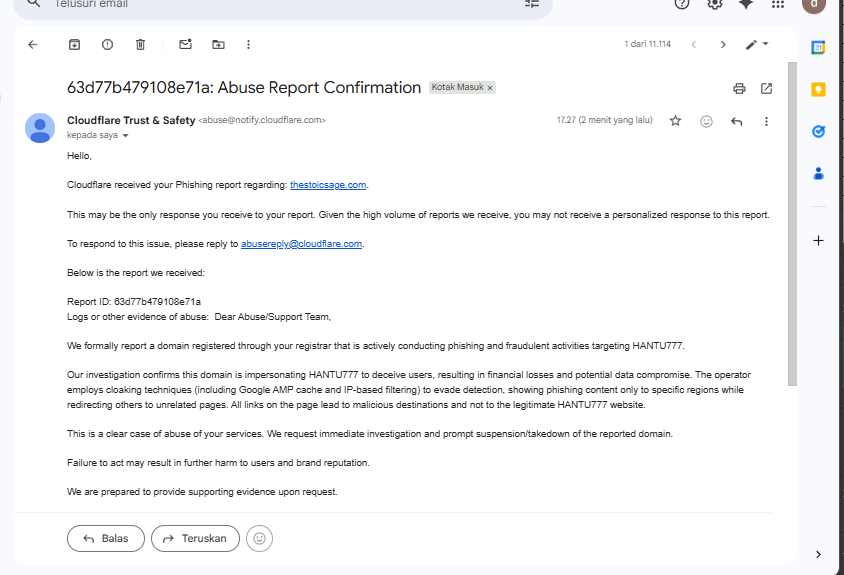Go back to the inbox list
Viewport: 844px width, 575px height.
click(33, 45)
